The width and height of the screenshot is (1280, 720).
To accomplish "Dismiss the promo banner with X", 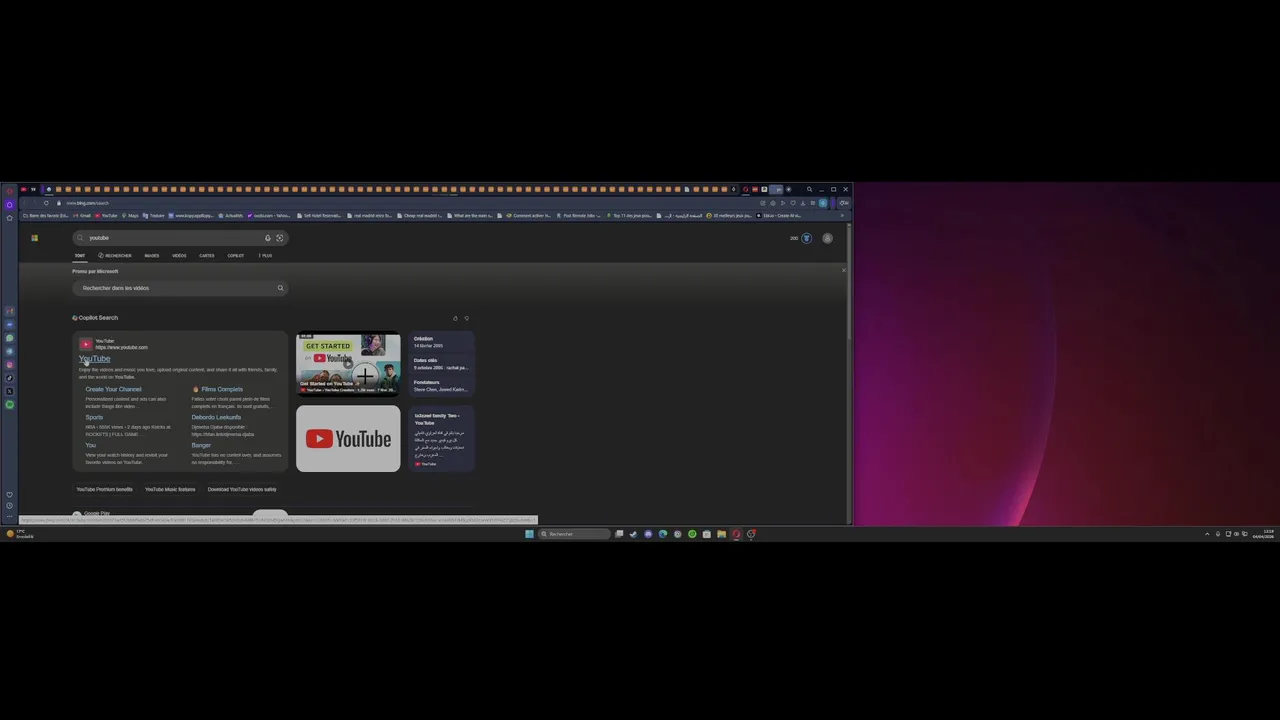I will click(x=843, y=270).
